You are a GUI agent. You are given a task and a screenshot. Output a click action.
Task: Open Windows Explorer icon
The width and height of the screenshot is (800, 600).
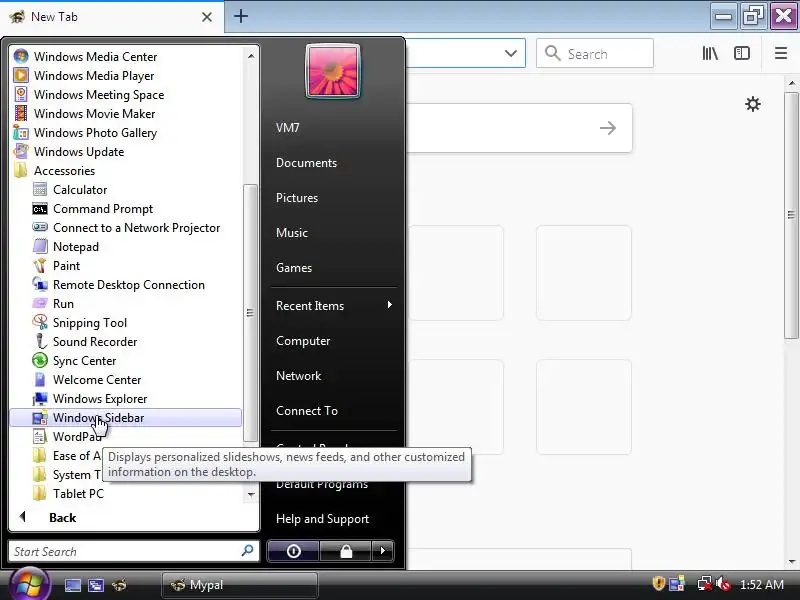pos(40,398)
